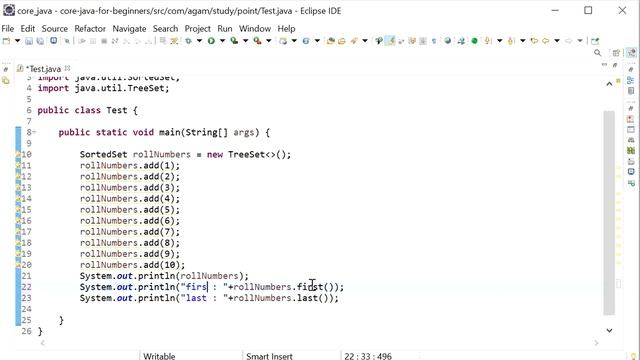This screenshot has height=360, width=640.
Task: Click the greyed Forward navigation arrow
Action: coord(569,41)
